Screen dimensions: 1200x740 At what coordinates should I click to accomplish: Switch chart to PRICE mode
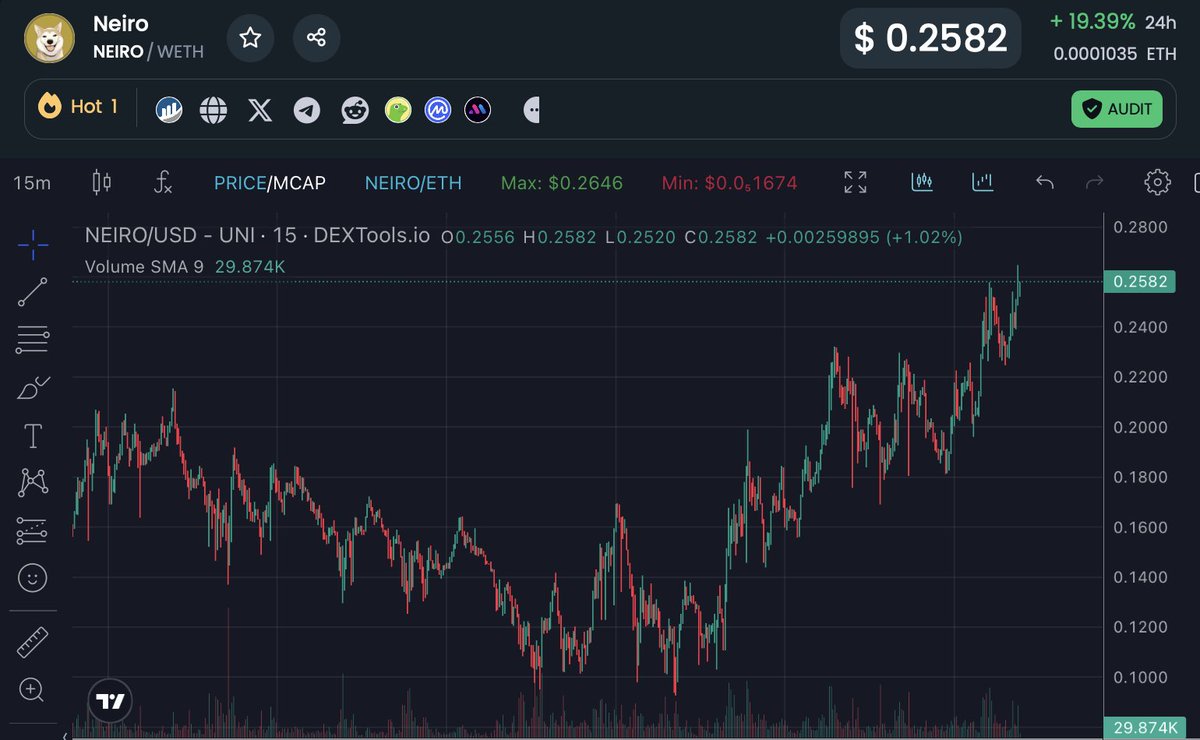tap(239, 182)
